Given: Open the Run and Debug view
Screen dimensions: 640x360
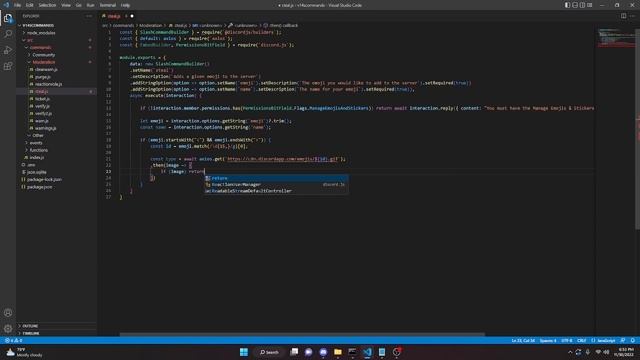Looking at the screenshot, I should click(x=8, y=50).
